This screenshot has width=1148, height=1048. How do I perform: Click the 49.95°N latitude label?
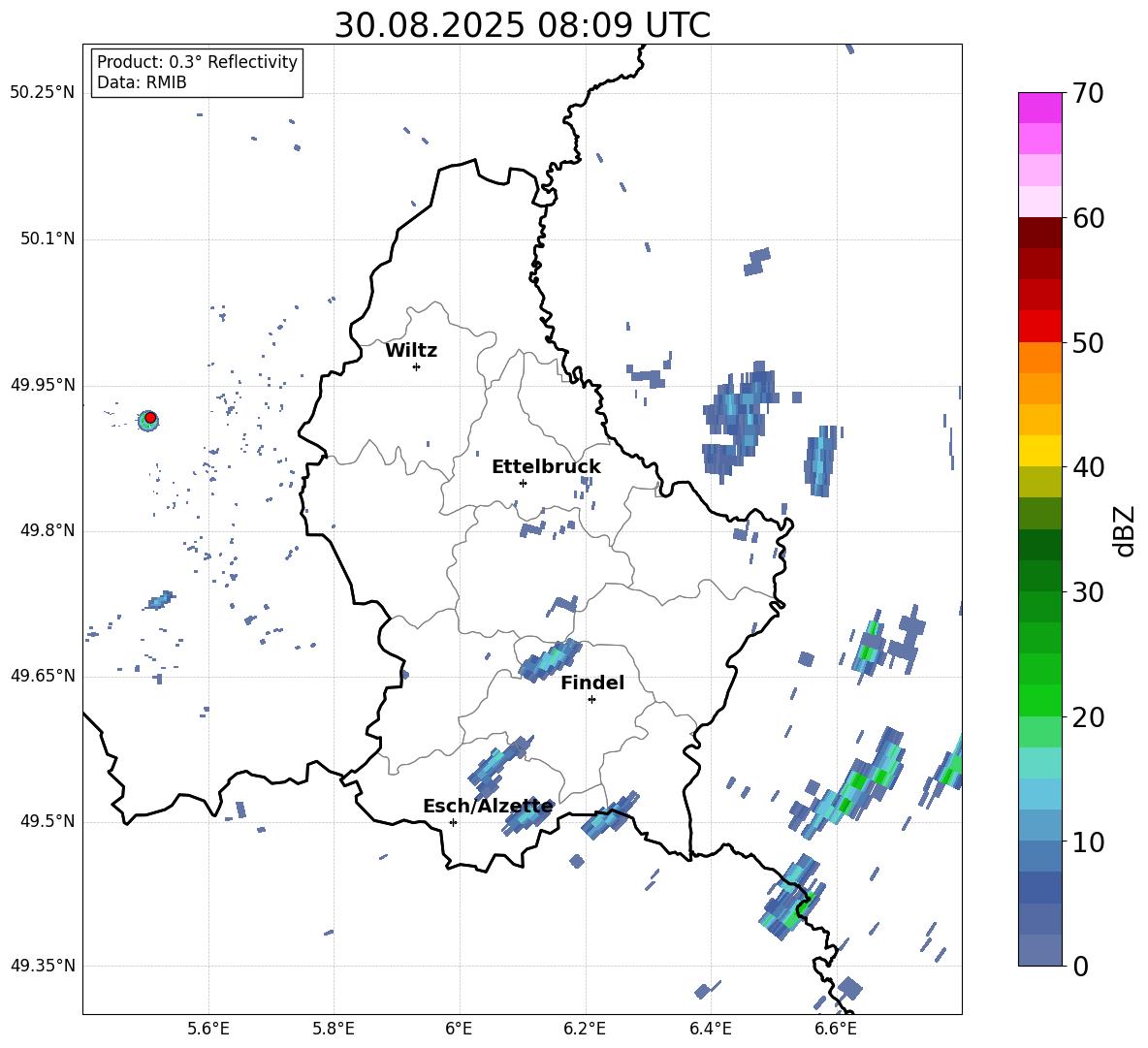43,385
